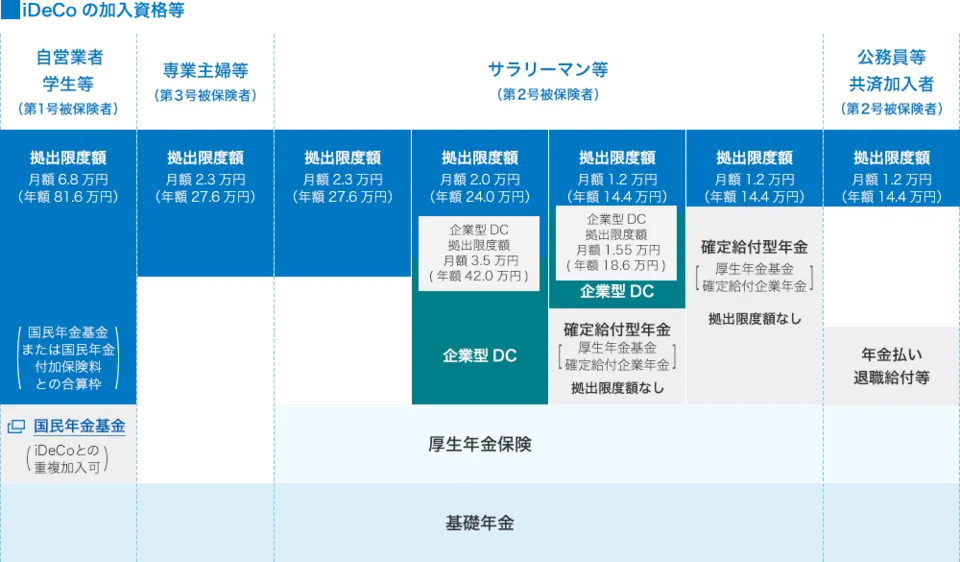The image size is (960, 562).
Task: Click 月額 6.8 万円 limit text
Action: click(69, 179)
